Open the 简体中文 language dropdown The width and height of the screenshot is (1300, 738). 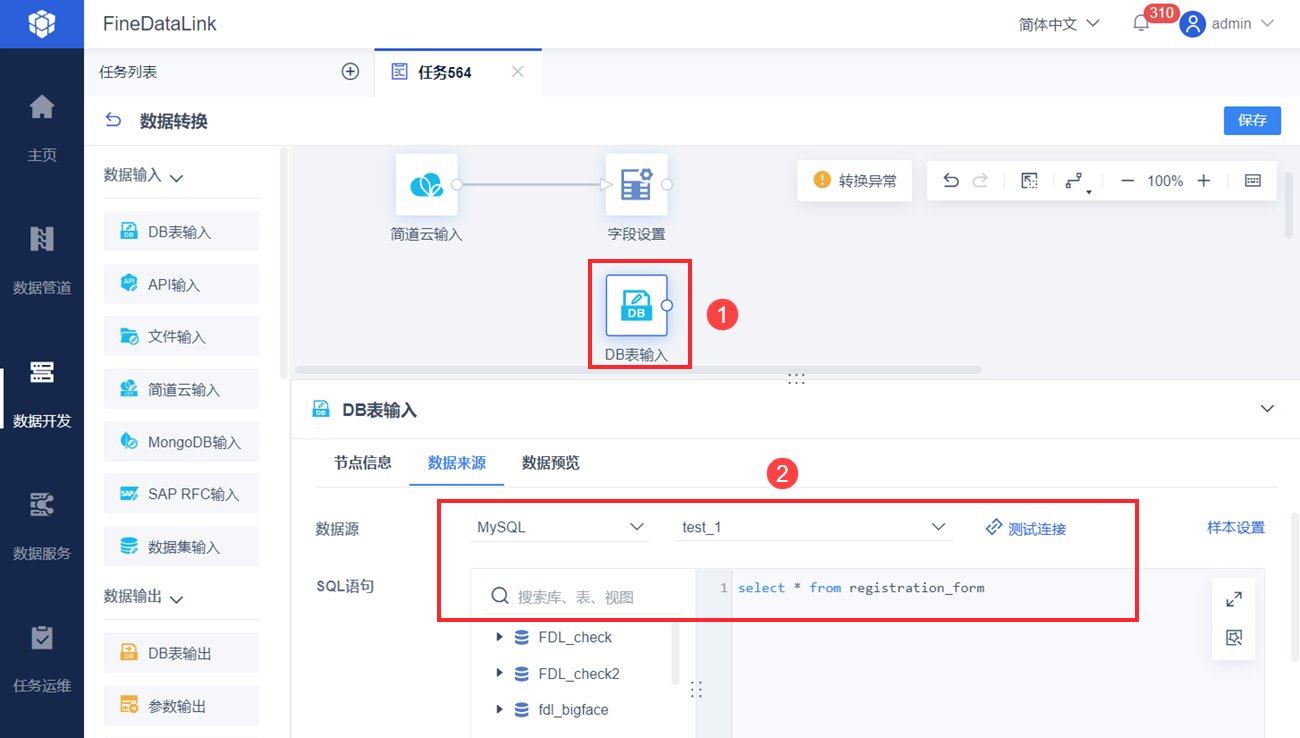pyautogui.click(x=1059, y=24)
